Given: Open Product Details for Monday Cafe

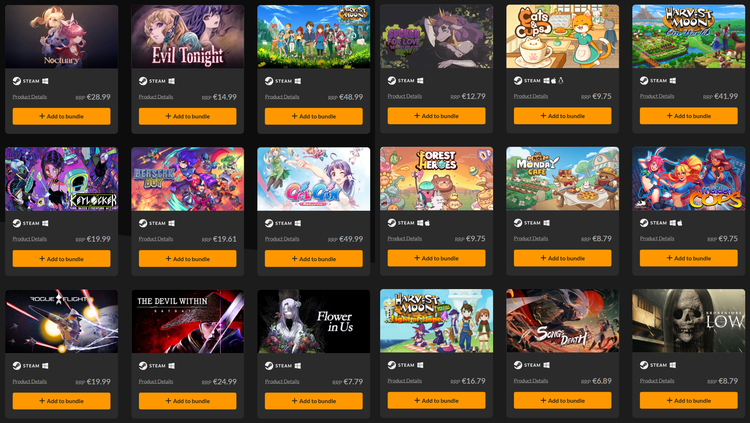Looking at the screenshot, I should [x=531, y=238].
